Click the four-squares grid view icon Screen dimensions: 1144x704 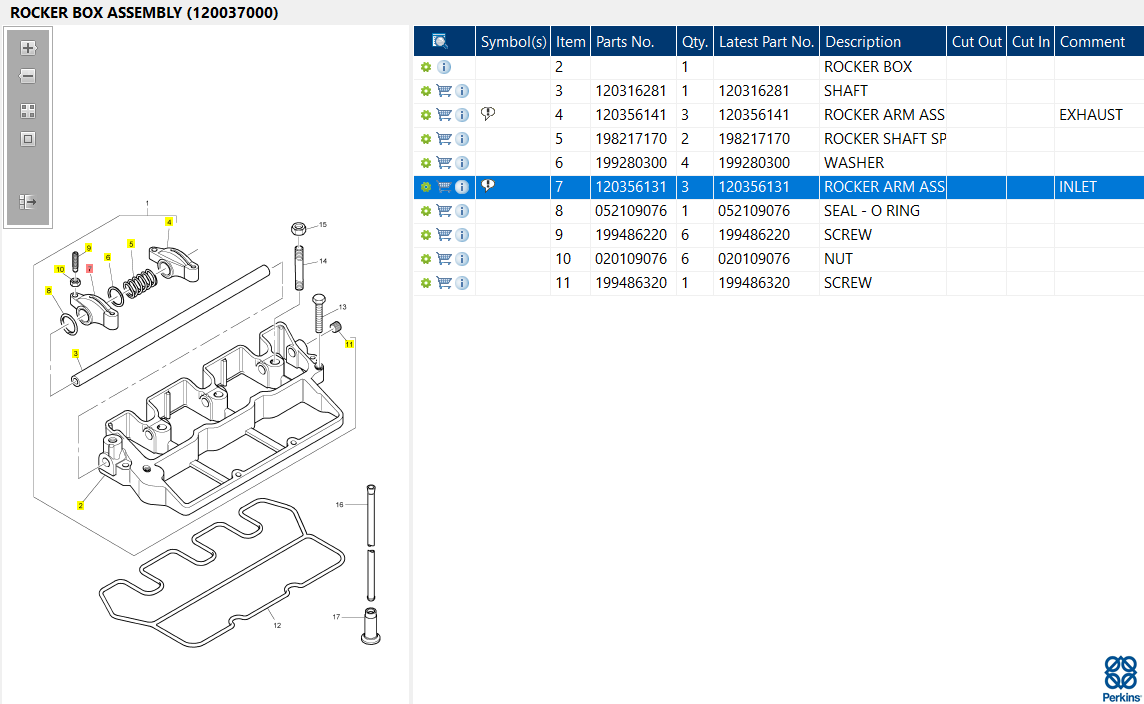coord(28,111)
